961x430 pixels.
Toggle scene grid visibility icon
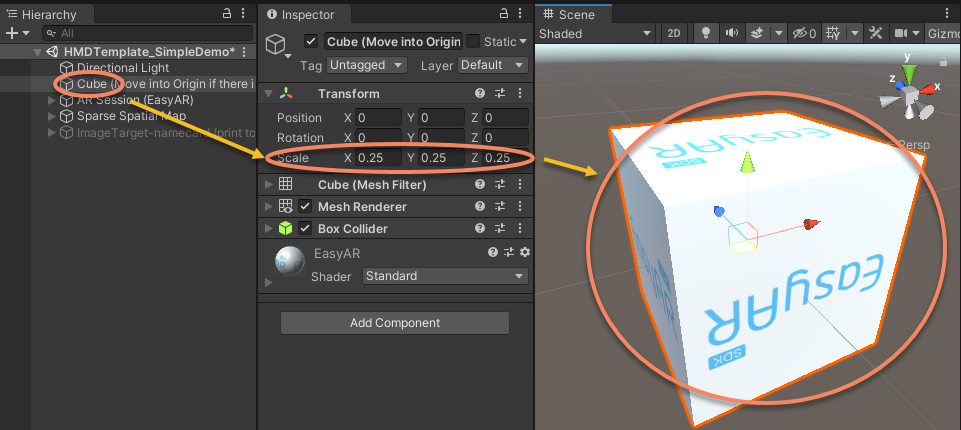click(x=832, y=33)
